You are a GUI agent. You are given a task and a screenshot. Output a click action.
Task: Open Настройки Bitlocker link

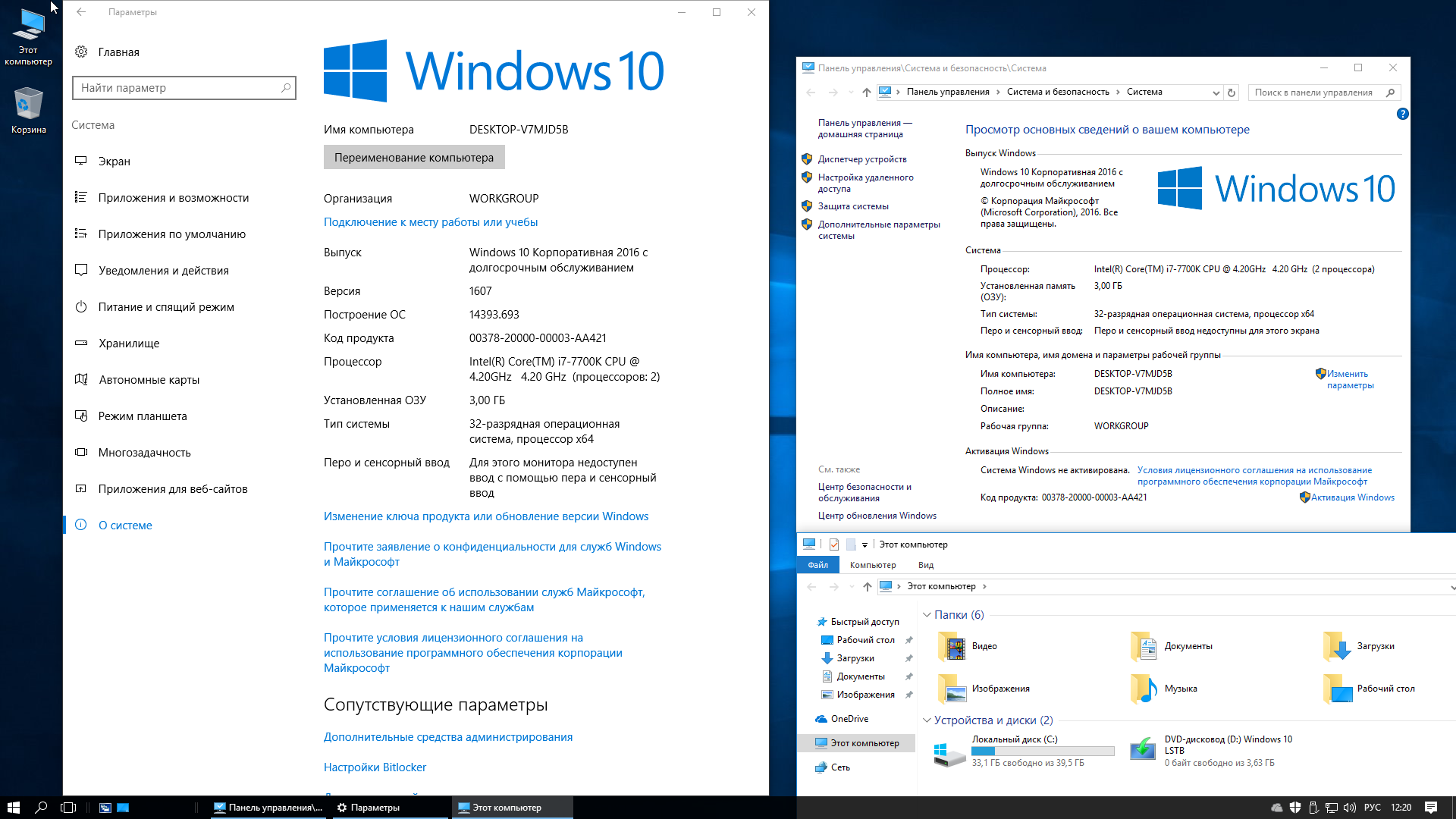coord(375,767)
